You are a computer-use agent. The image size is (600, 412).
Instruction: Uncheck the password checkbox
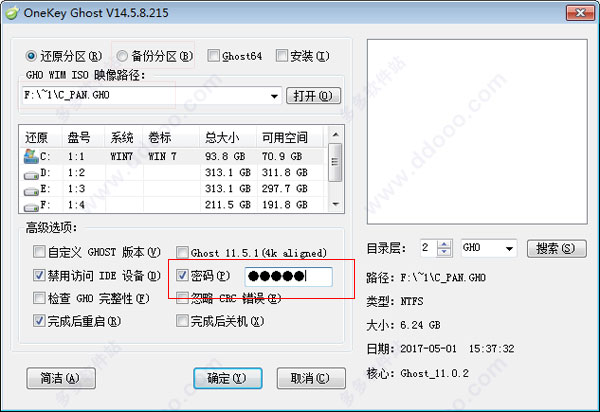pyautogui.click(x=181, y=276)
